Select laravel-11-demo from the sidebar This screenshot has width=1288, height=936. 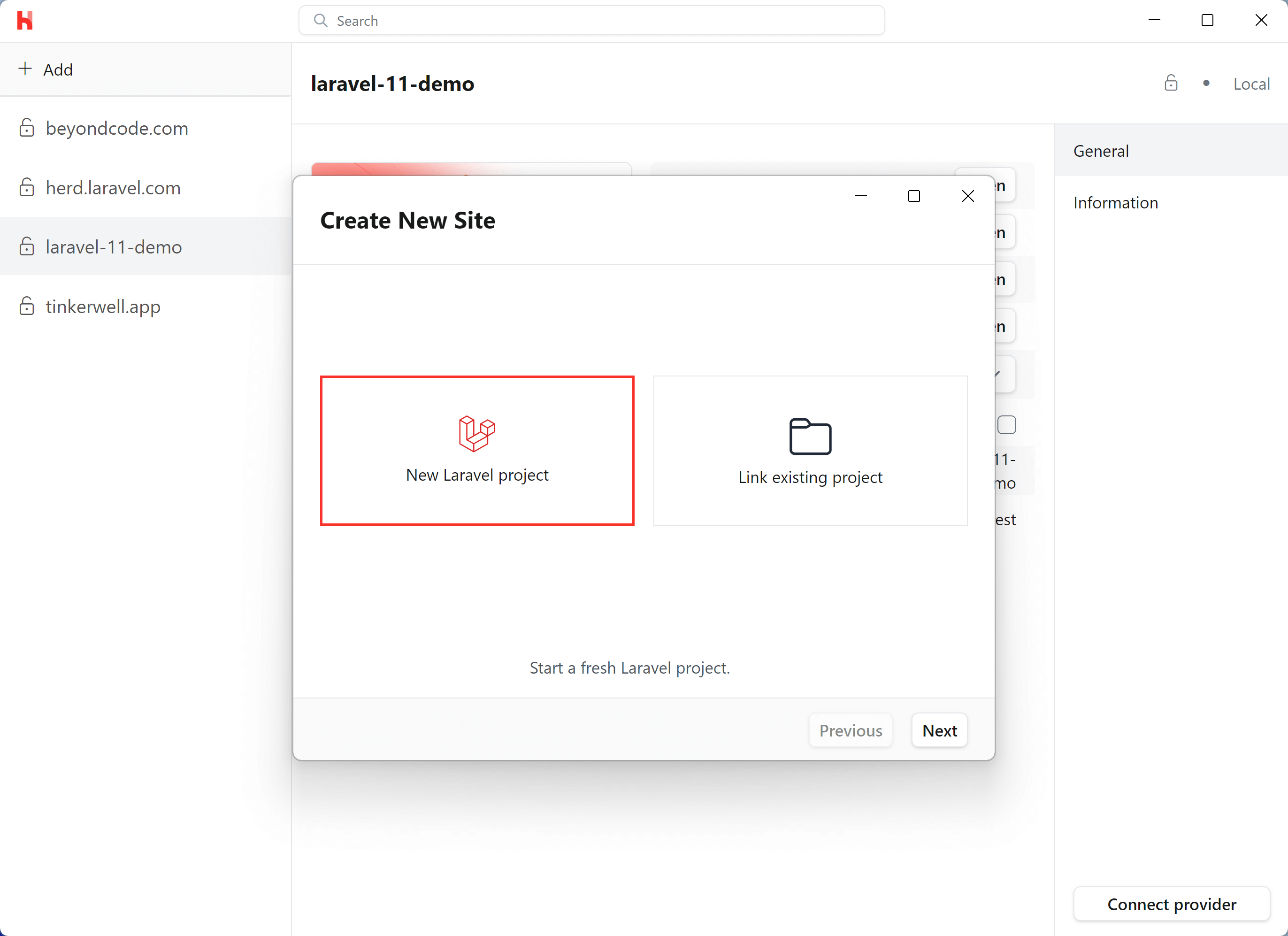point(114,246)
